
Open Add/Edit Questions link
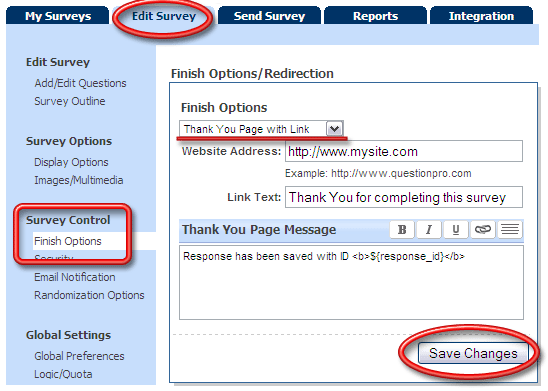click(x=80, y=83)
